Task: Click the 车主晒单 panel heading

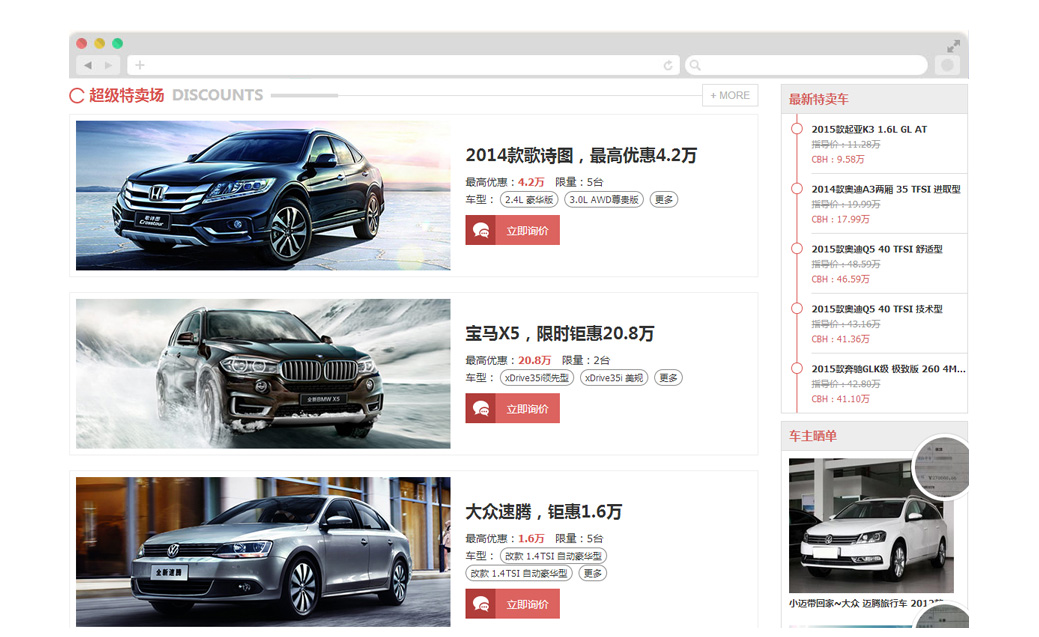Action: tap(813, 436)
